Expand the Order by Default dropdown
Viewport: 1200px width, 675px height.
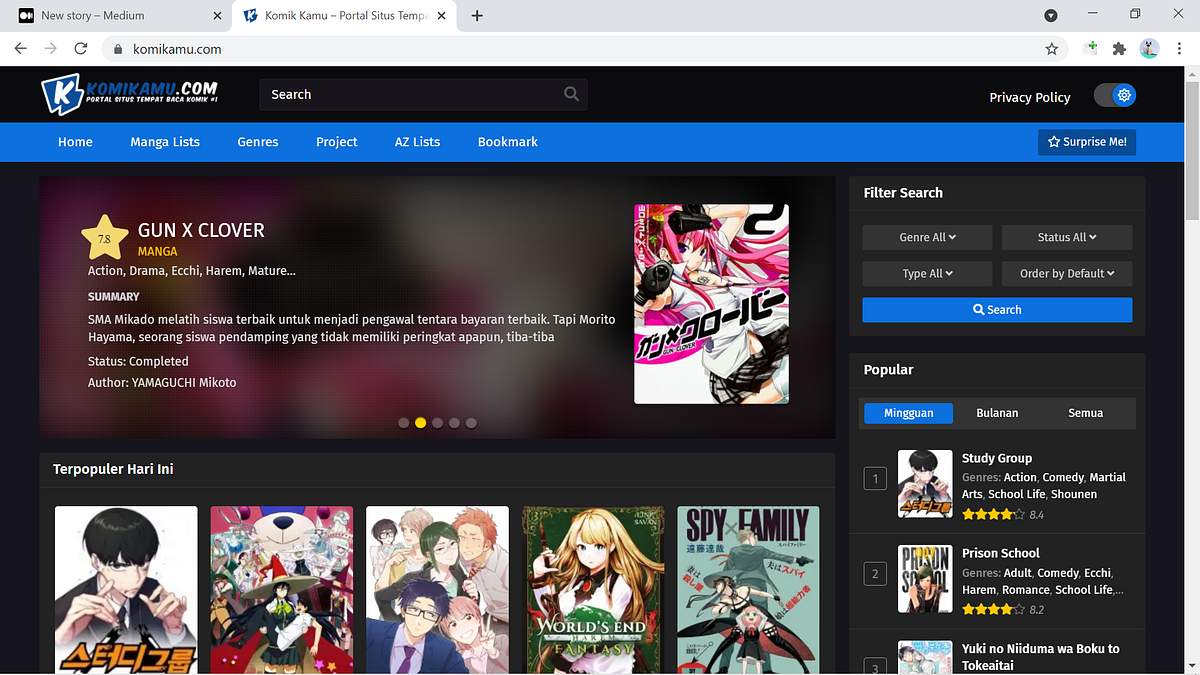1067,273
